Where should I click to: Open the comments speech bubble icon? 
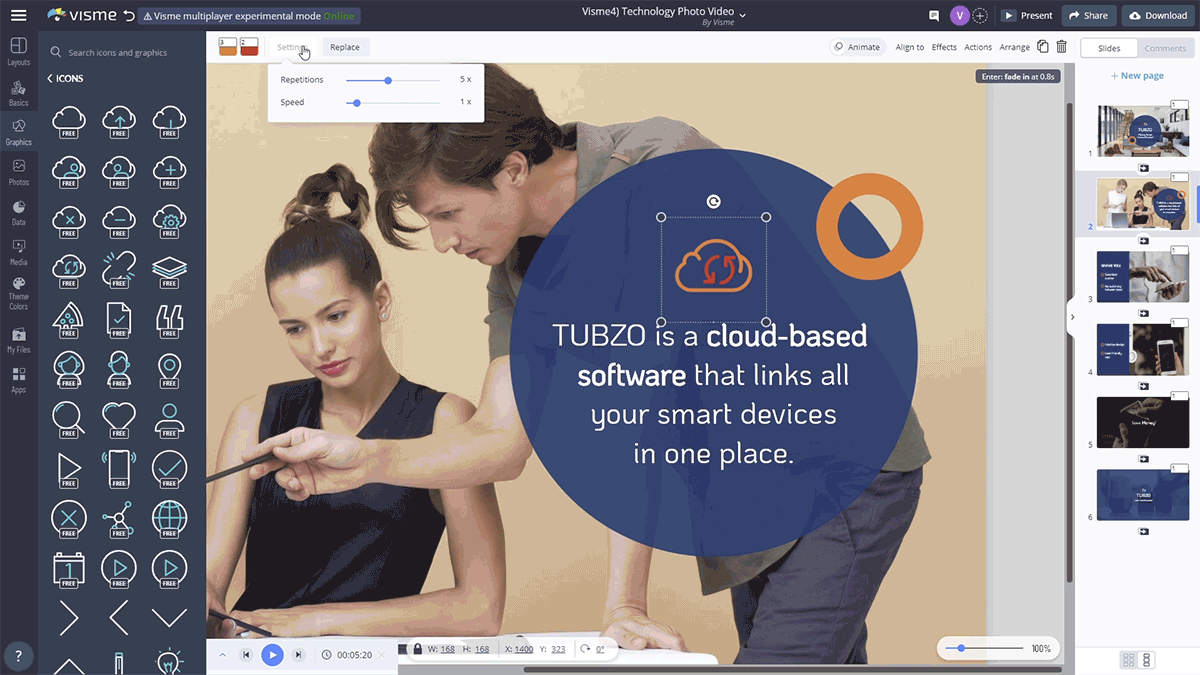pos(934,16)
